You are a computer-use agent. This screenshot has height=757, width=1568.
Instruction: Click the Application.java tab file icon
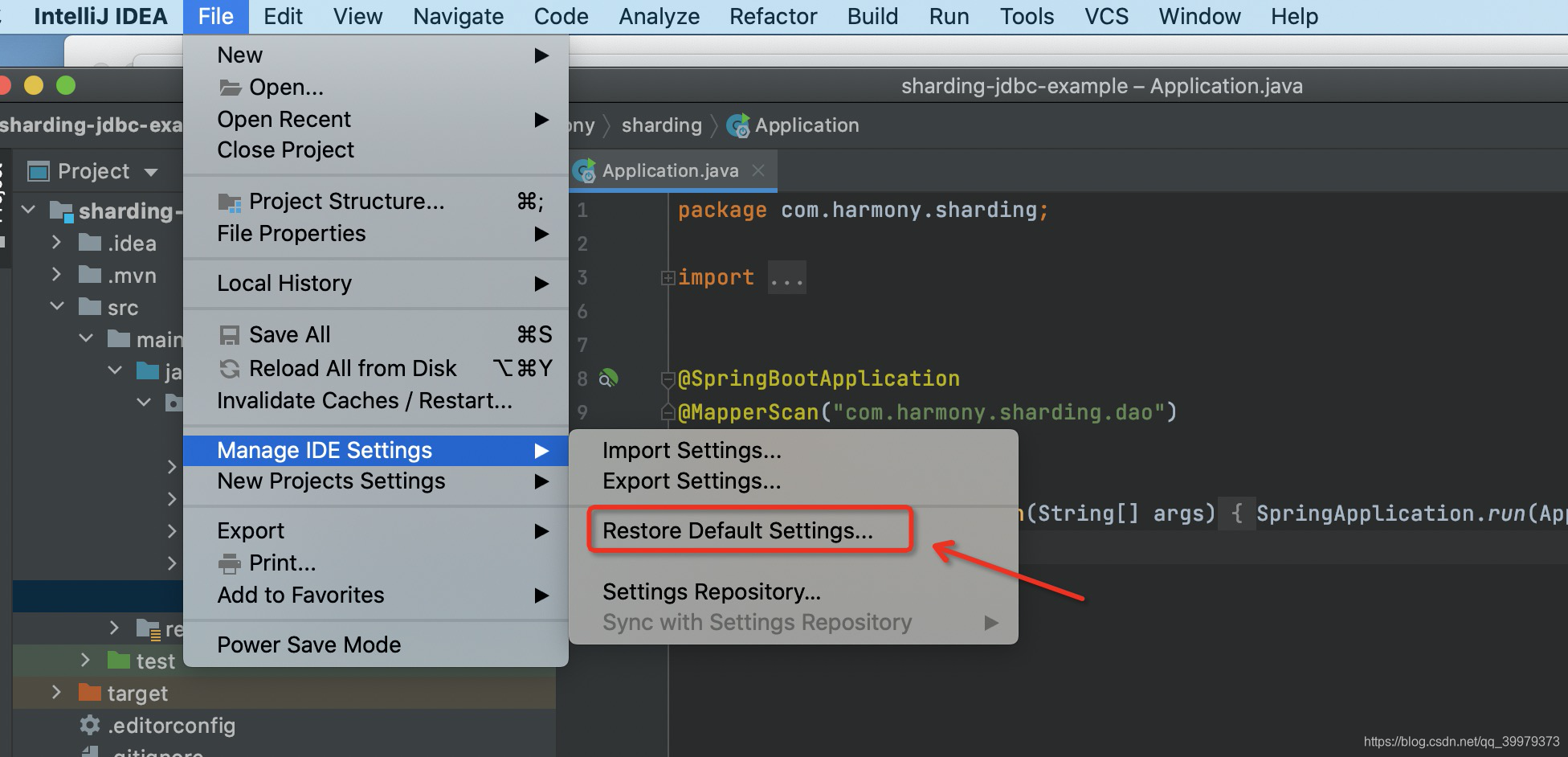tap(585, 171)
